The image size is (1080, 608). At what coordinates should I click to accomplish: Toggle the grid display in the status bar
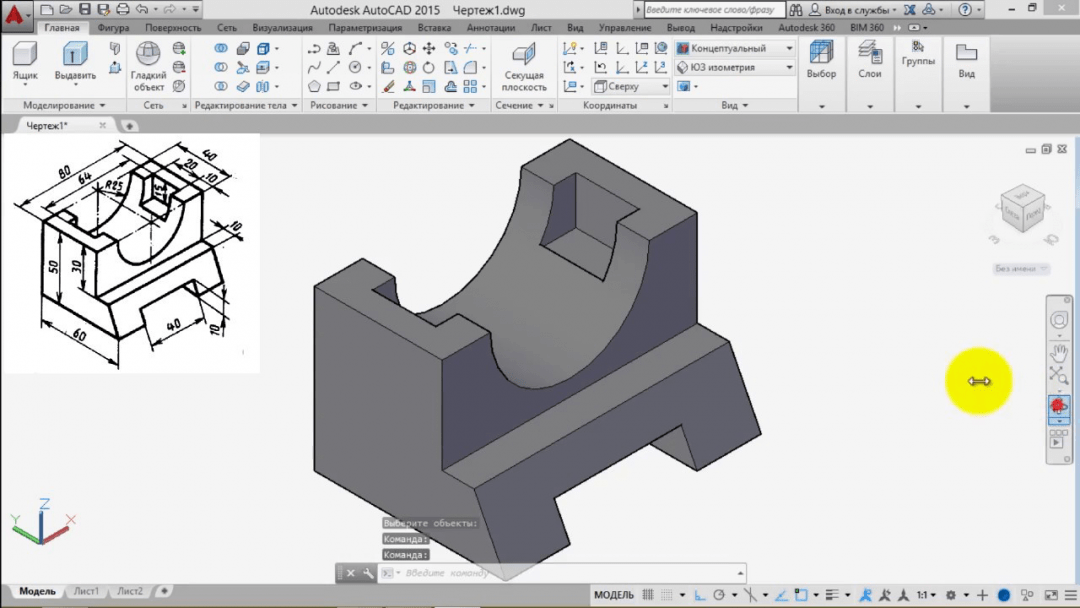pyautogui.click(x=648, y=595)
